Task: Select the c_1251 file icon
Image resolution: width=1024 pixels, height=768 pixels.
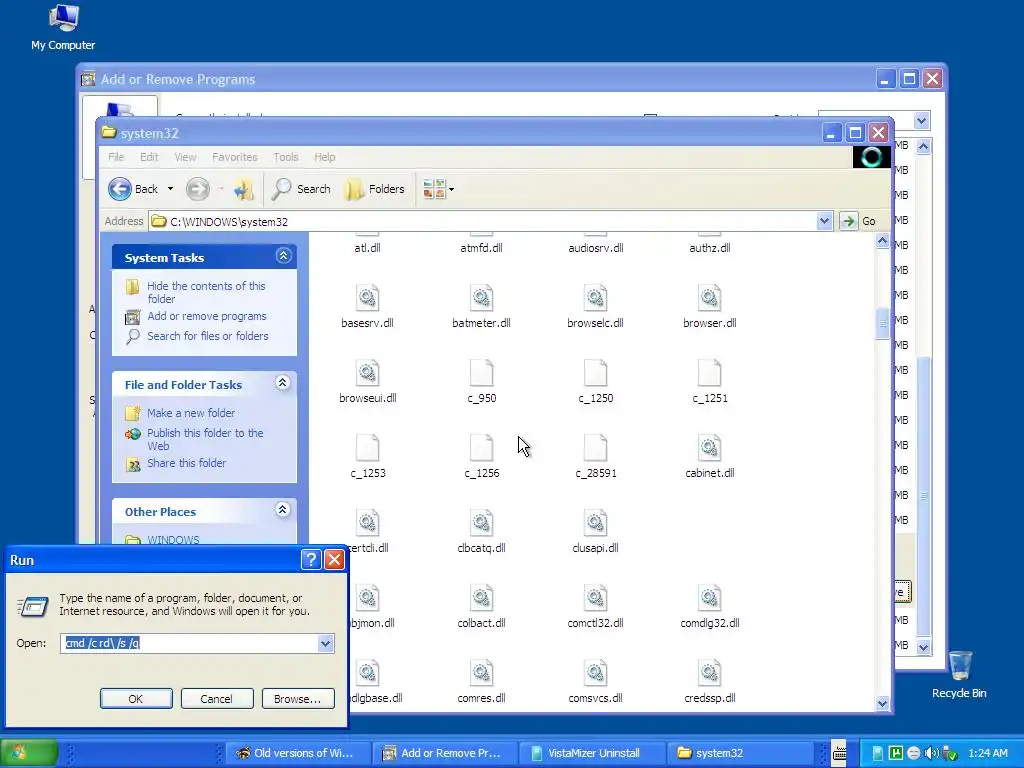Action: click(x=709, y=373)
